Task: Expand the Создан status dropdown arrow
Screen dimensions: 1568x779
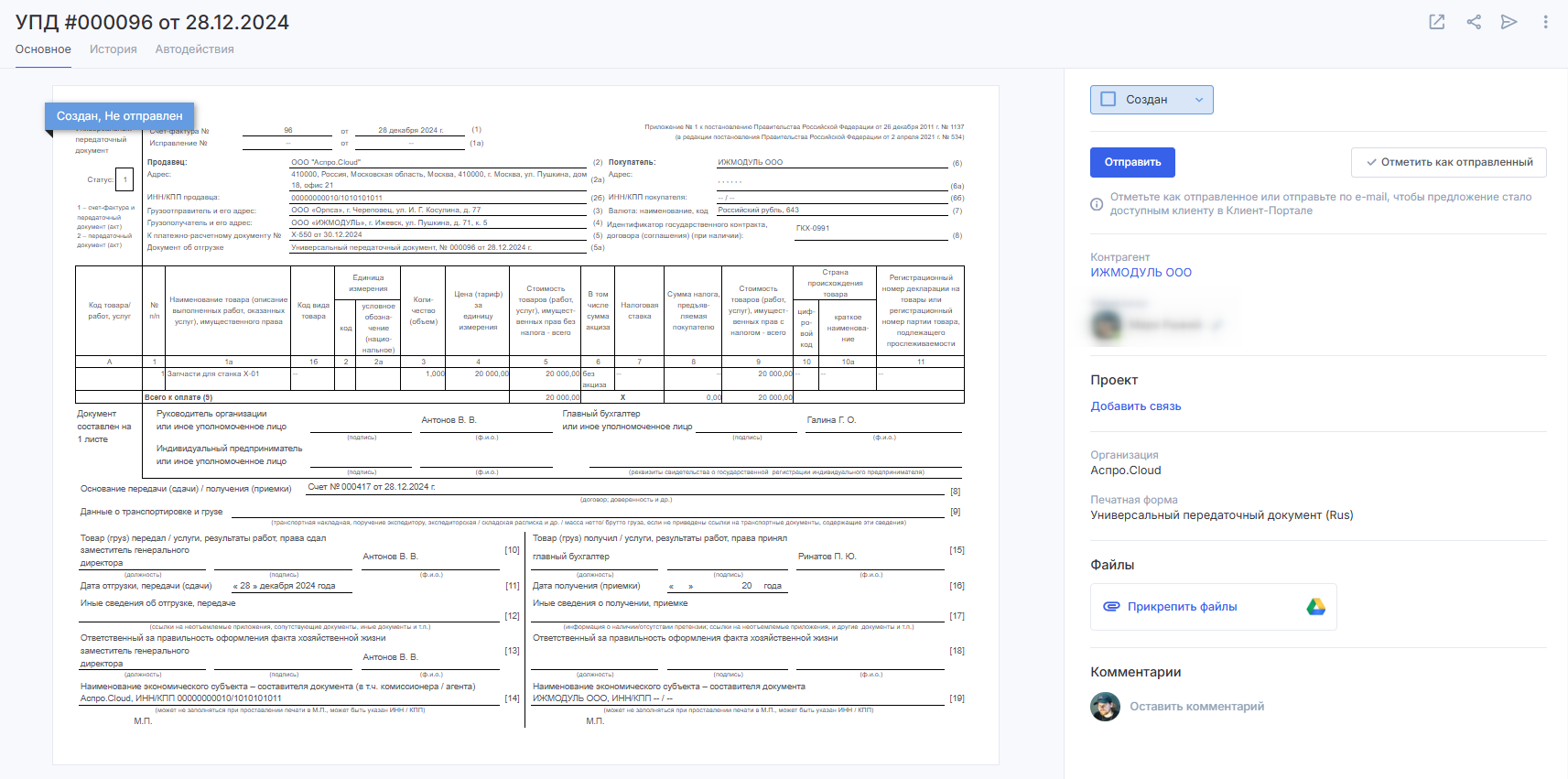Action: coord(1199,100)
